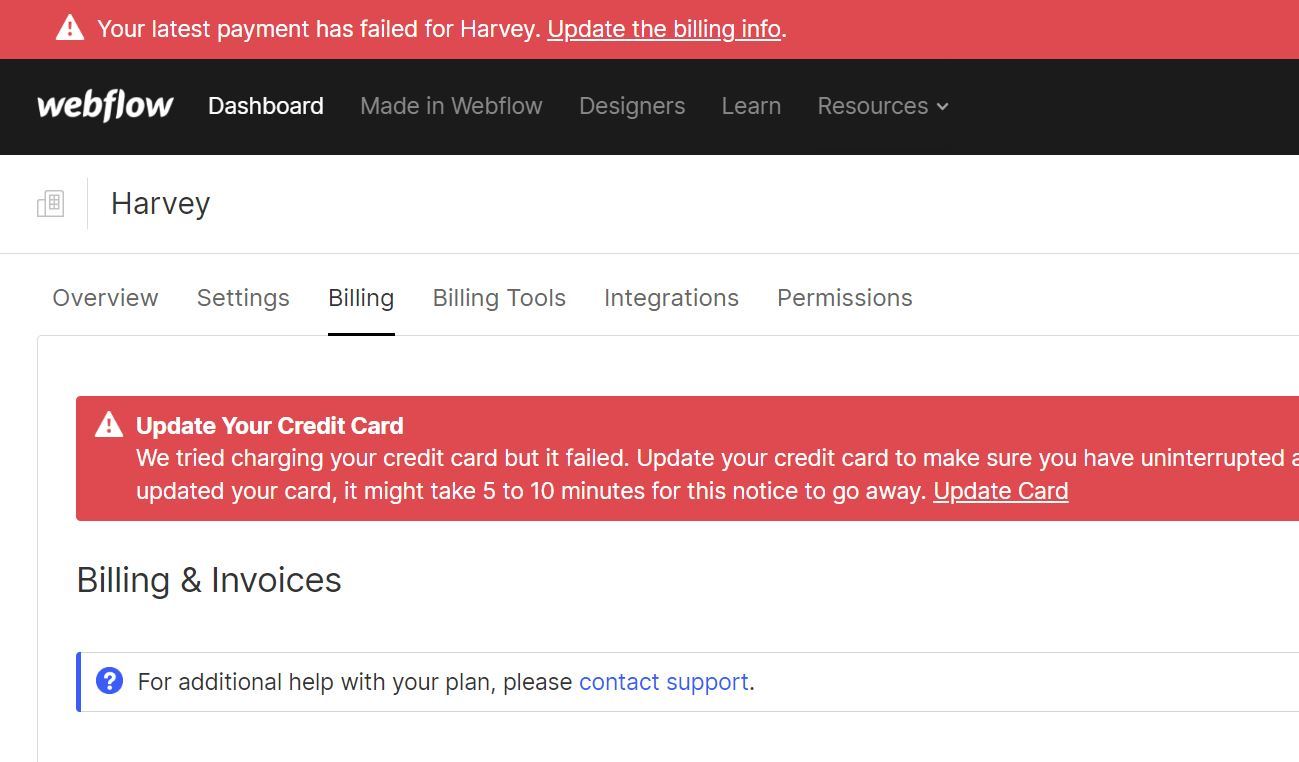Image resolution: width=1299 pixels, height=762 pixels.
Task: Click the Update the billing info link
Action: click(664, 29)
